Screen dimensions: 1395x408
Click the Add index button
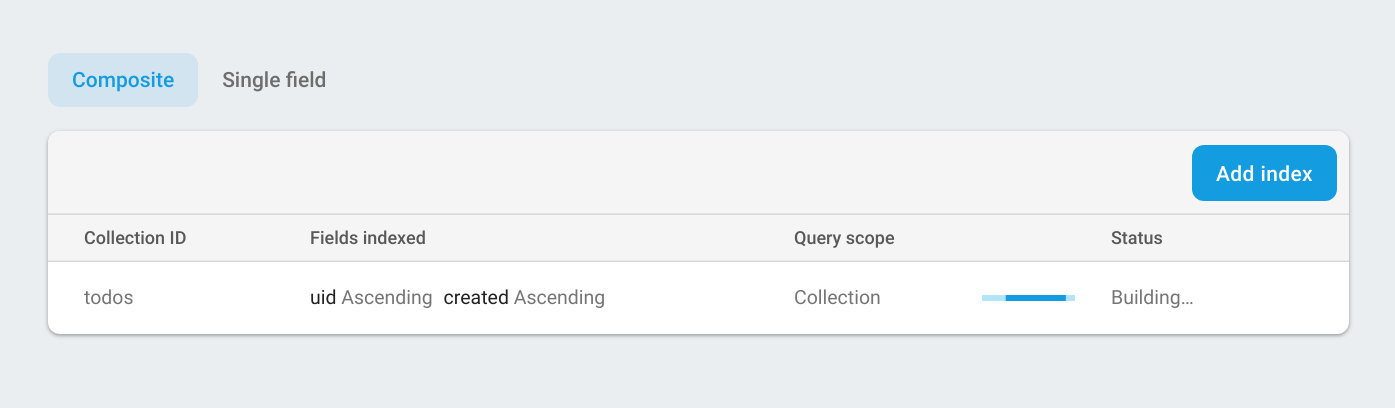point(1264,174)
